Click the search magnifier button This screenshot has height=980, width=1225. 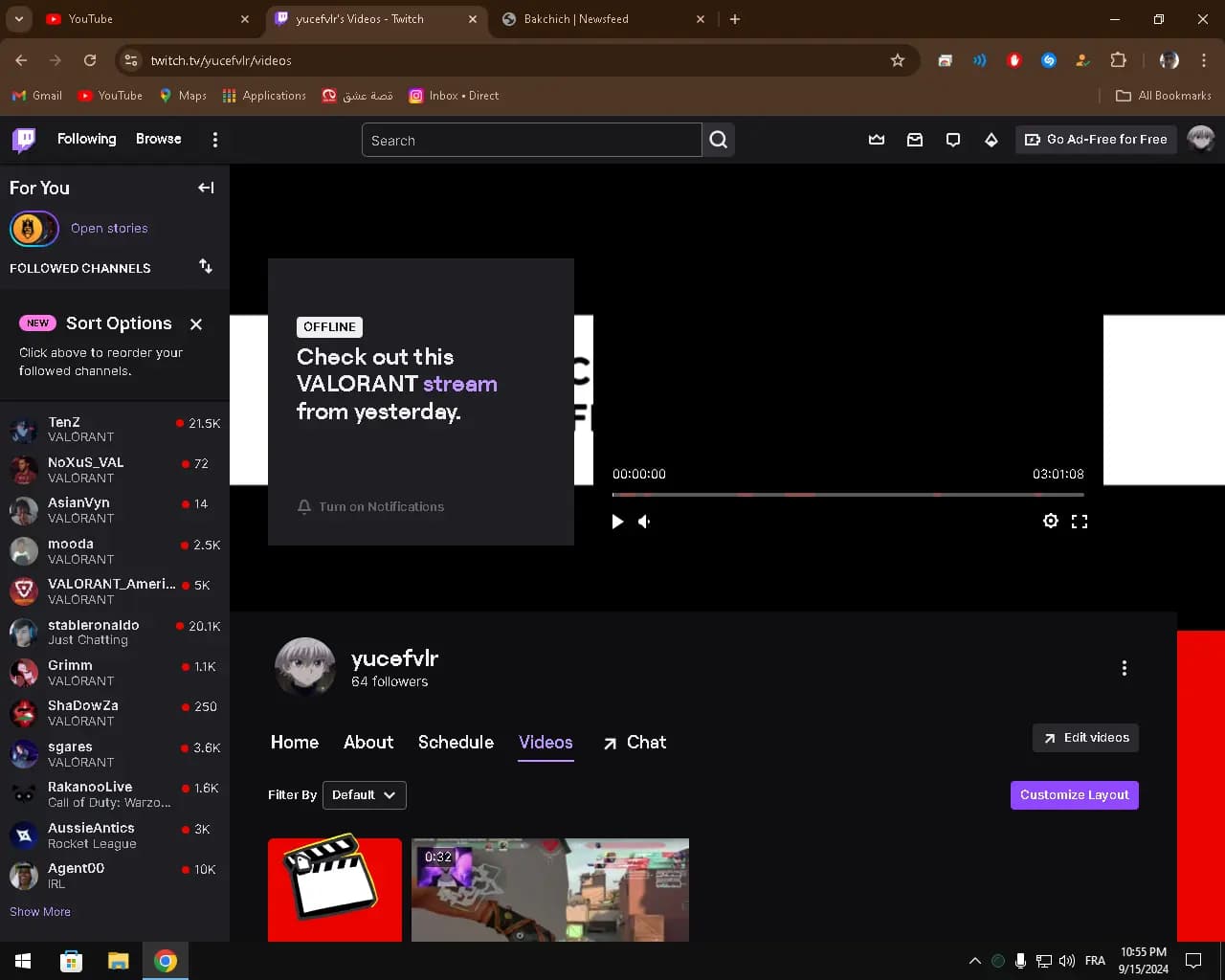719,140
